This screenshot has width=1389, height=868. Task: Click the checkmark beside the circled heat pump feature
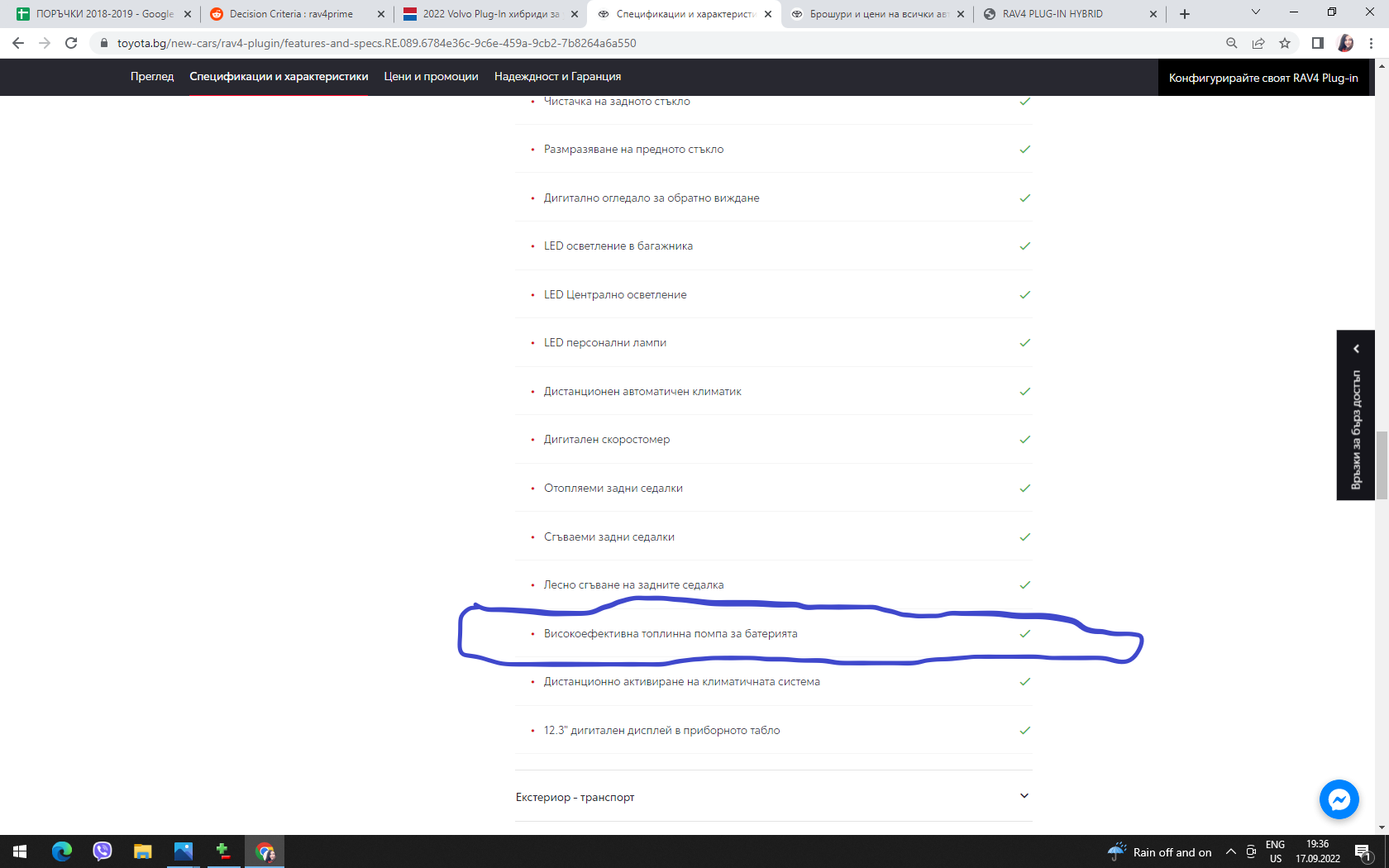point(1025,634)
